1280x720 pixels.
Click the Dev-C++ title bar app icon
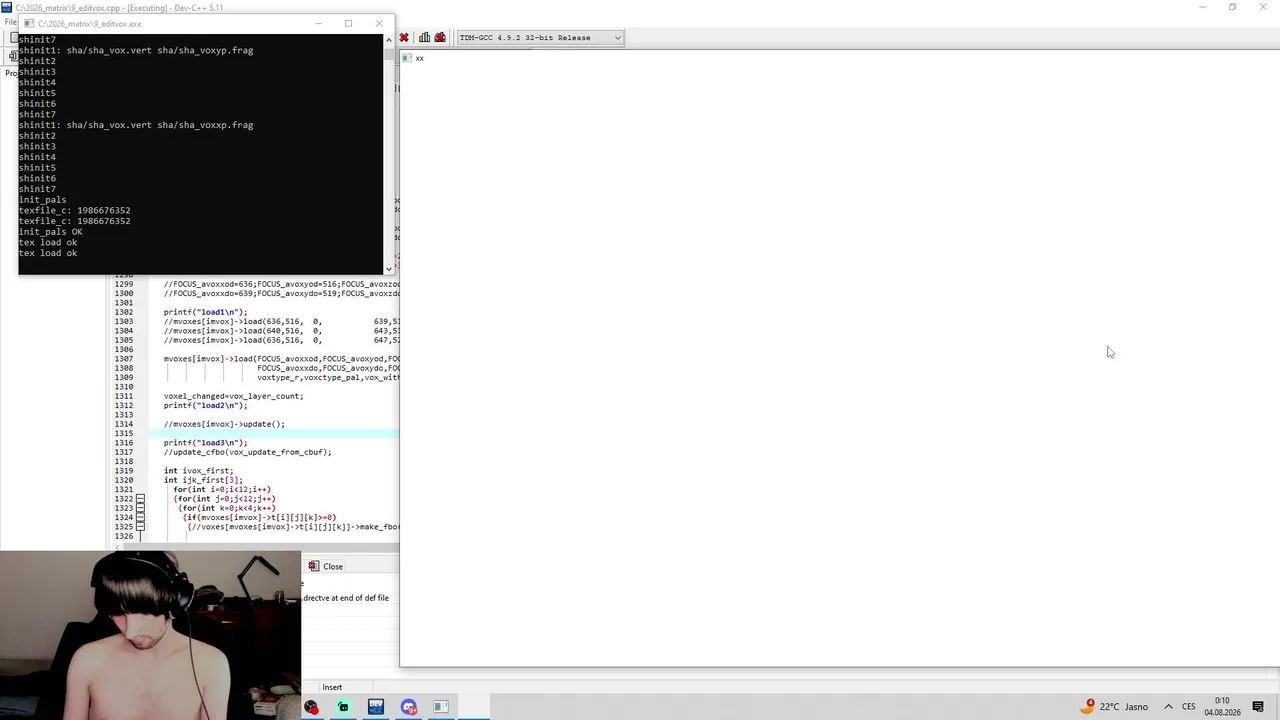pos(6,7)
